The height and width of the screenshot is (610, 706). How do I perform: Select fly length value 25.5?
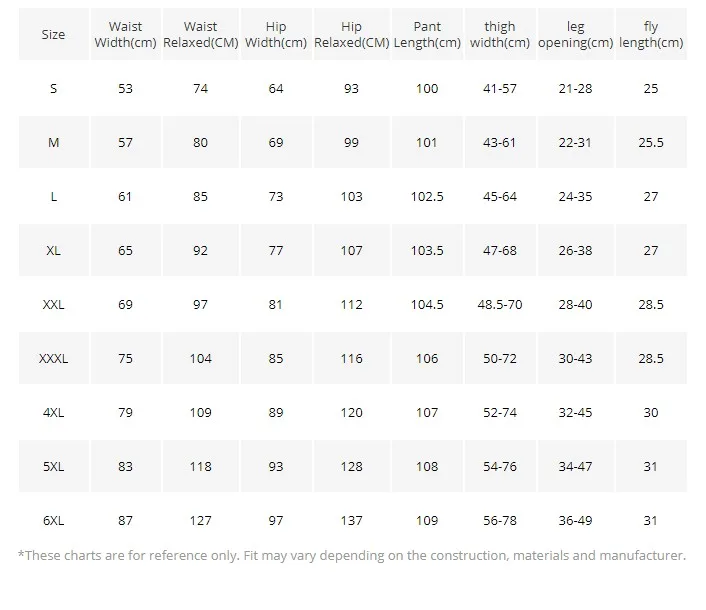[651, 142]
